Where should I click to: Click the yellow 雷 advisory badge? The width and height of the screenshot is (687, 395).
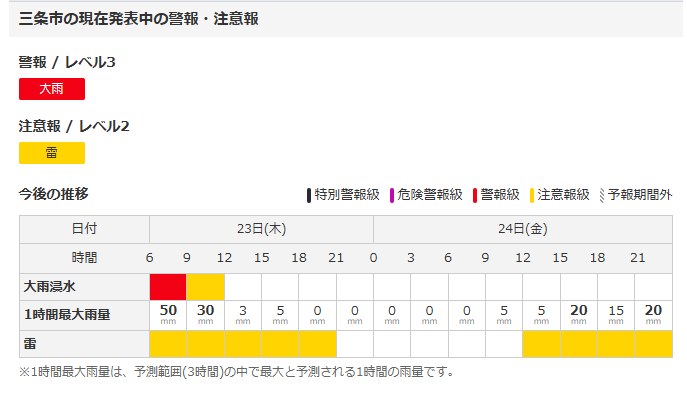52,153
